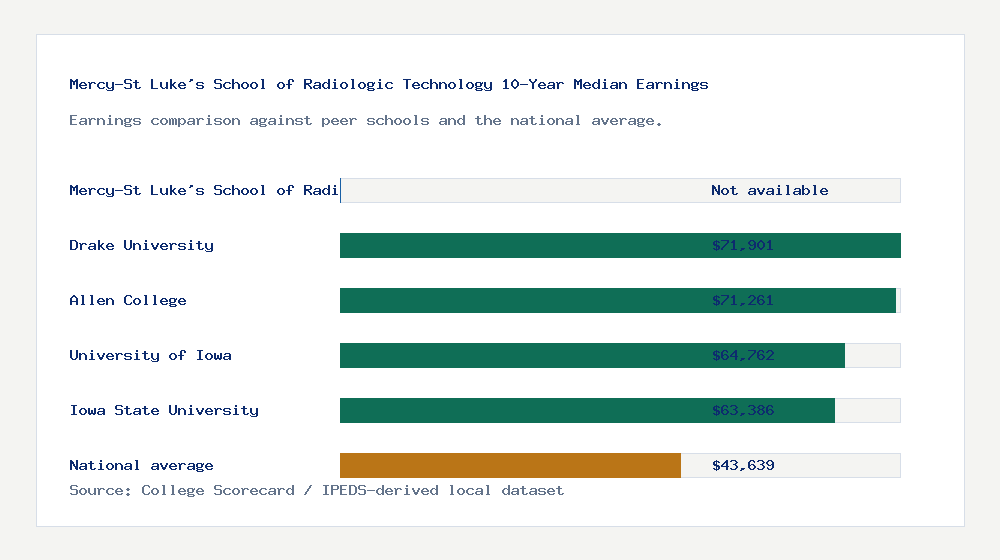Select the 'Allen College' label
This screenshot has height=560, width=1000.
[128, 300]
